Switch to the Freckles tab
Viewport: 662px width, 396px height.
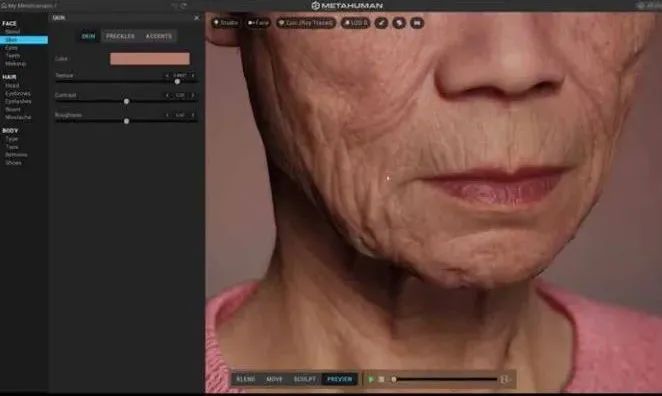(120, 36)
